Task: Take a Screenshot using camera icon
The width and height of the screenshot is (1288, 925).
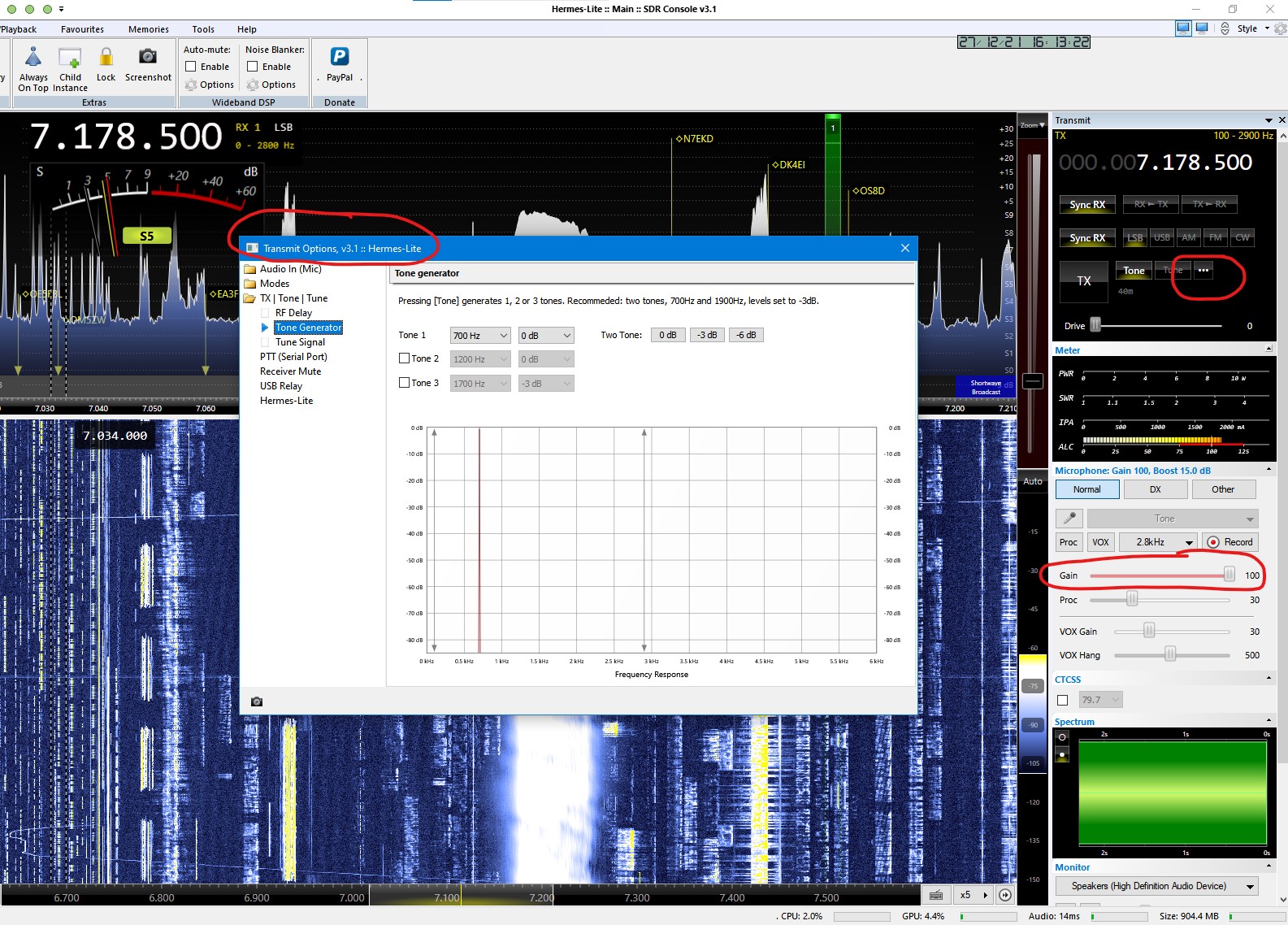Action: click(147, 57)
